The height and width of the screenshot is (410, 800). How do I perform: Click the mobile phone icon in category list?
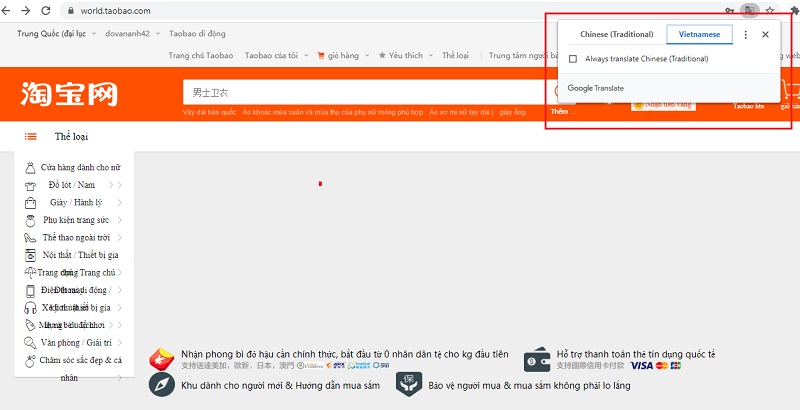tap(30, 291)
